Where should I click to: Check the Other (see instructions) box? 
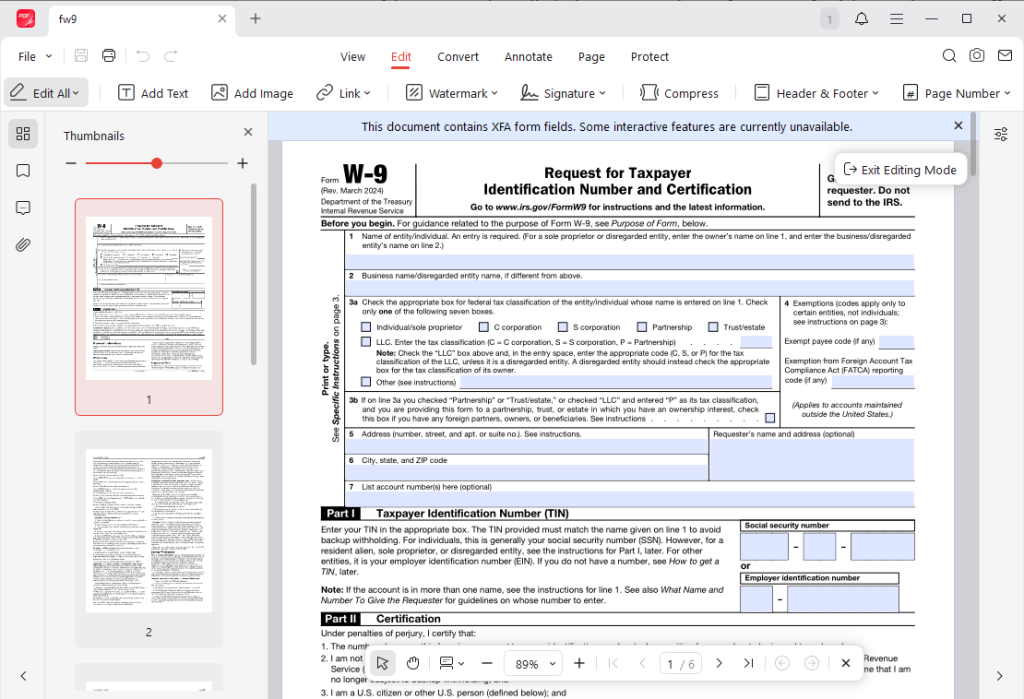(x=366, y=382)
